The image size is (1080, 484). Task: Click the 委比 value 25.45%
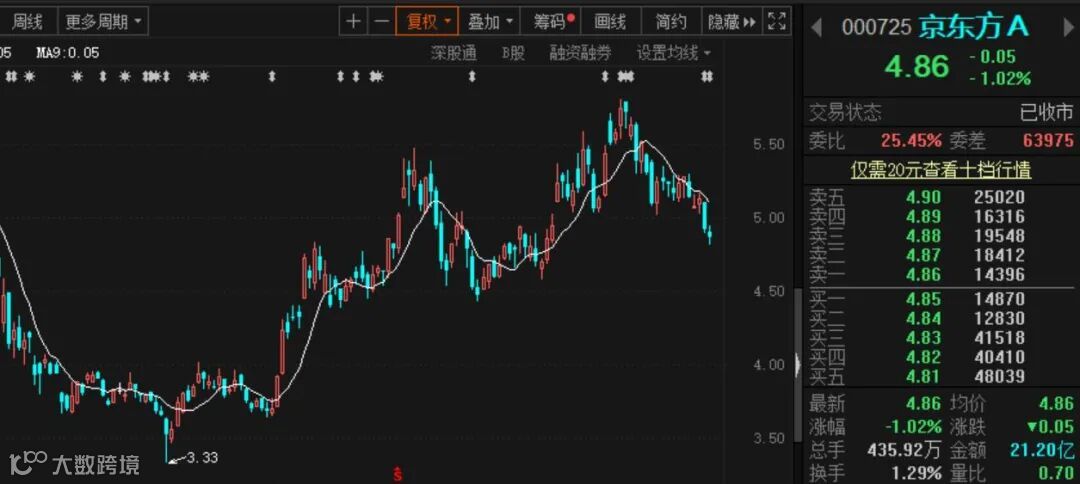point(911,140)
